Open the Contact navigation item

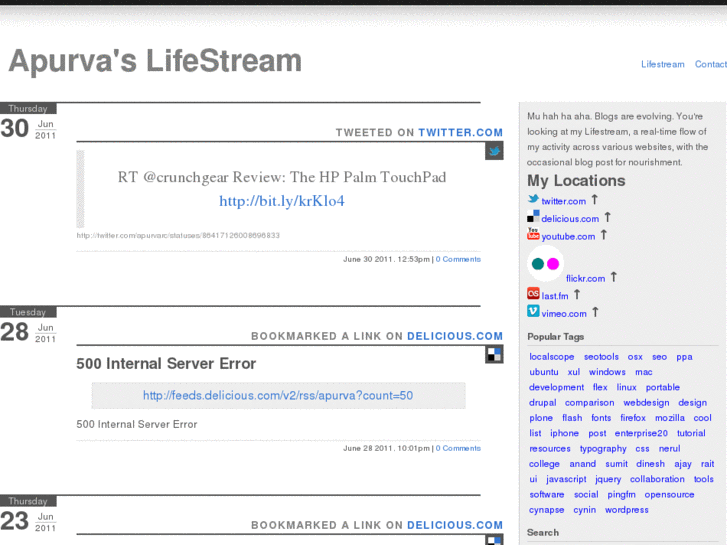pyautogui.click(x=710, y=64)
